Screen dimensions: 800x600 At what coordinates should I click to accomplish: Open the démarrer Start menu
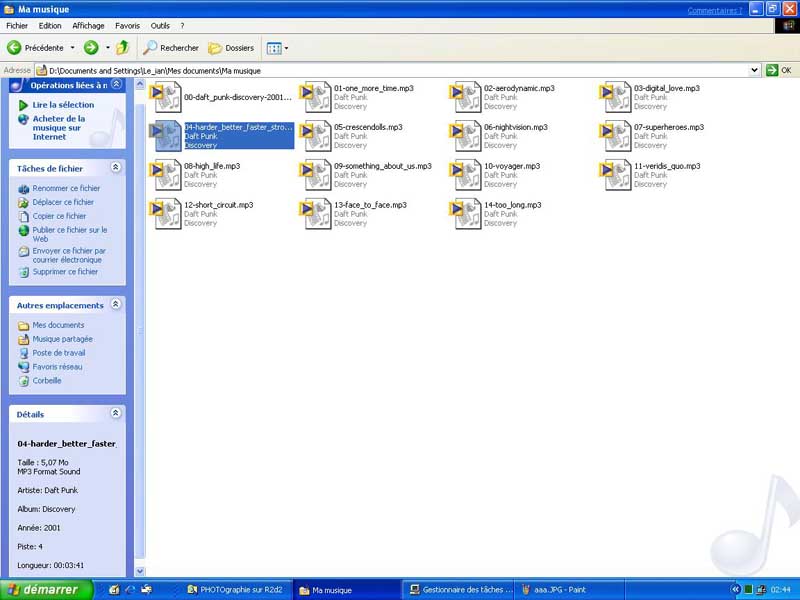tap(46, 590)
